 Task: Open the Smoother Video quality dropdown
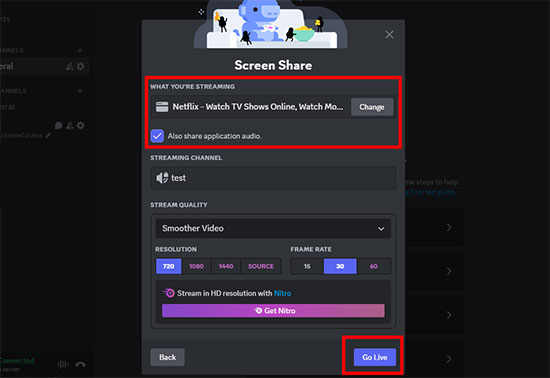coord(273,228)
